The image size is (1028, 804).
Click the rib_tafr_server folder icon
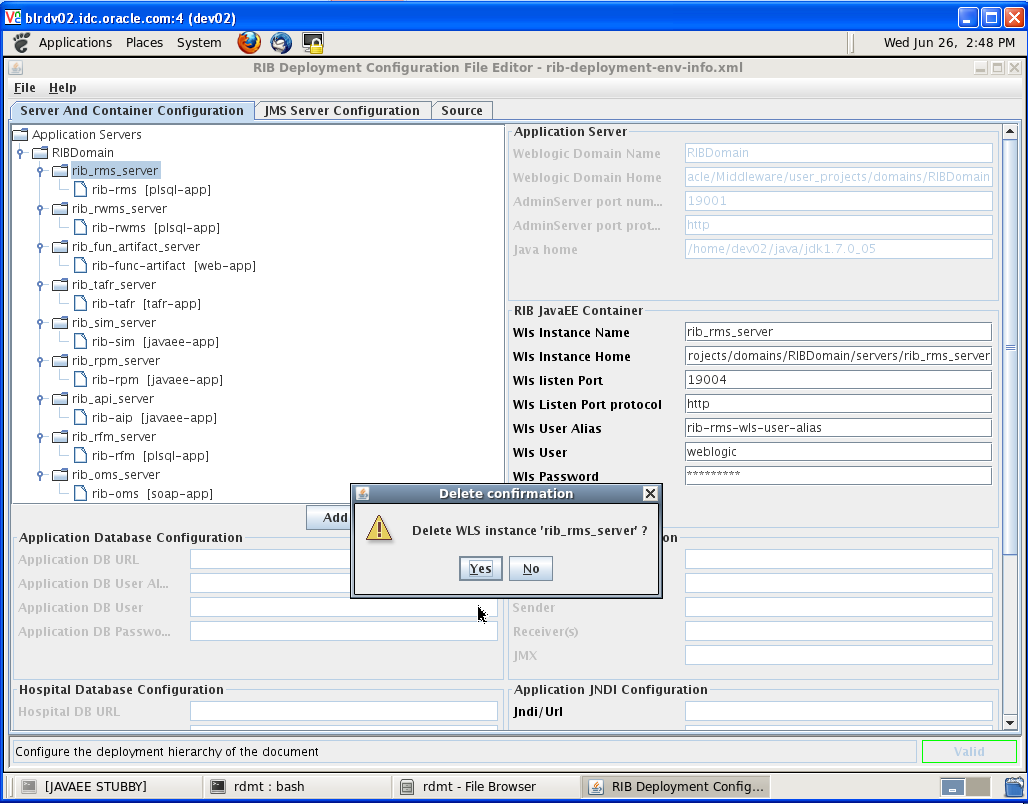point(60,285)
